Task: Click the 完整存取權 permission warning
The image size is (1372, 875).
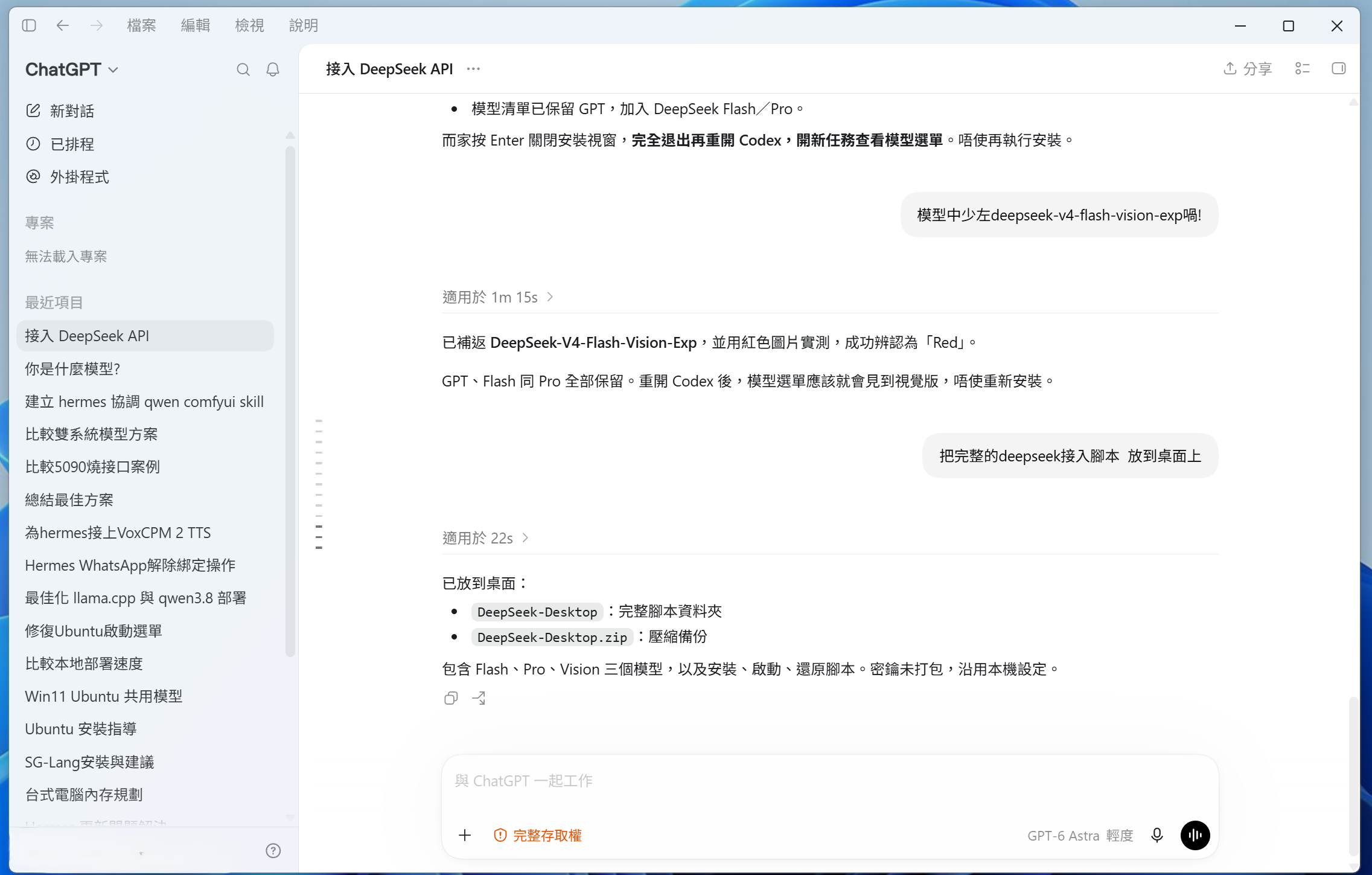Action: [538, 836]
